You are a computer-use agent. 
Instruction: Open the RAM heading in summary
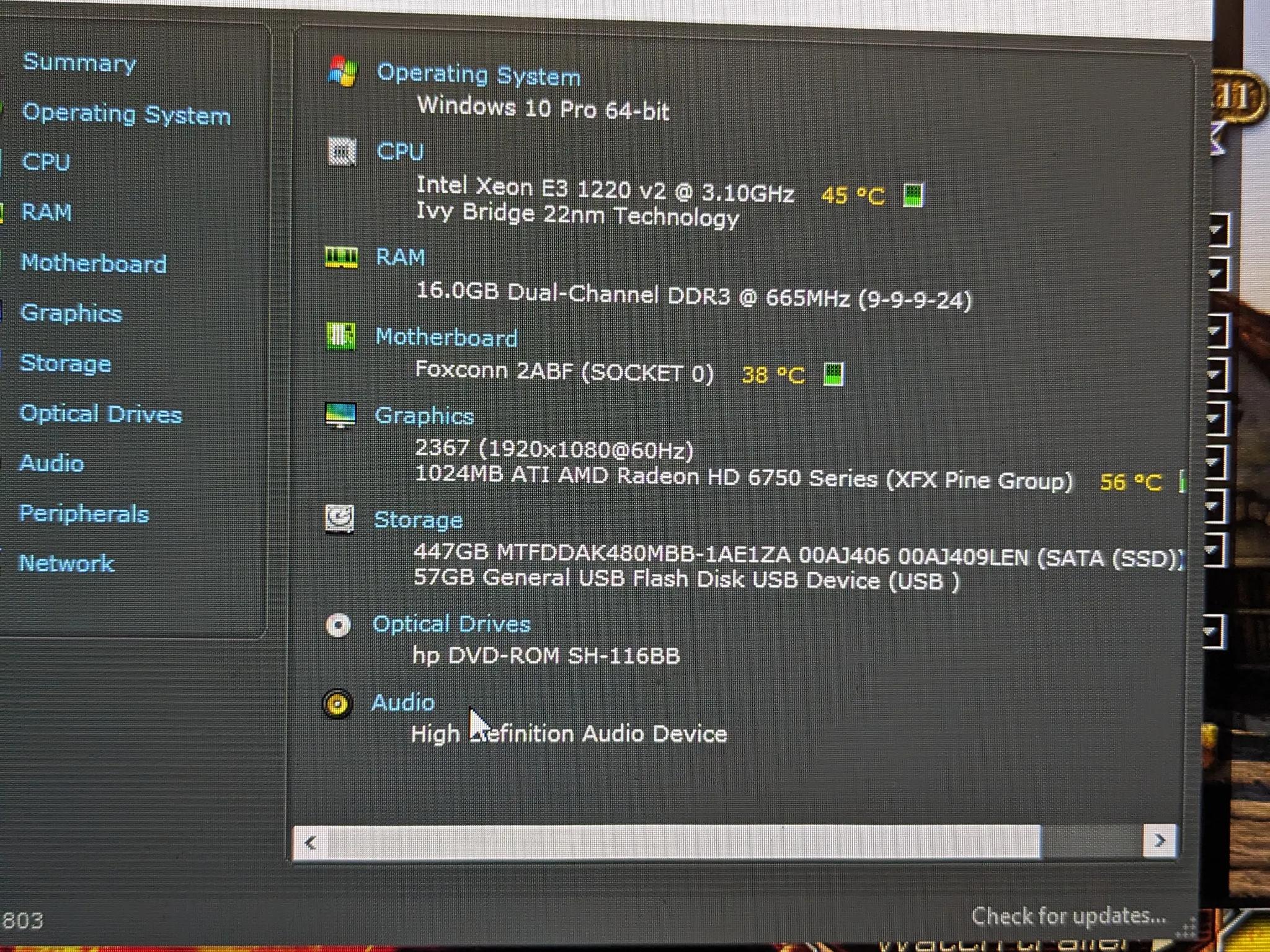[x=401, y=257]
